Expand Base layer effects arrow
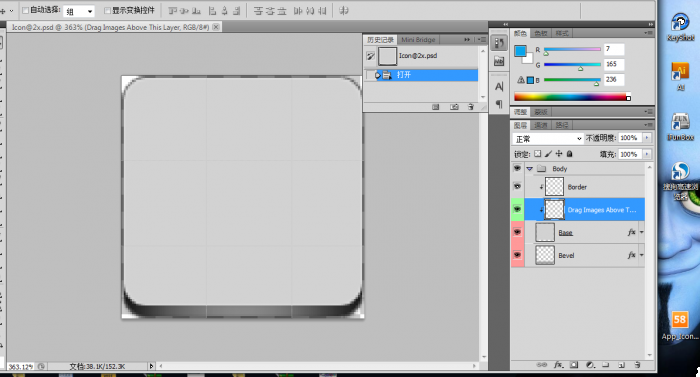The image size is (700, 377). 642,232
